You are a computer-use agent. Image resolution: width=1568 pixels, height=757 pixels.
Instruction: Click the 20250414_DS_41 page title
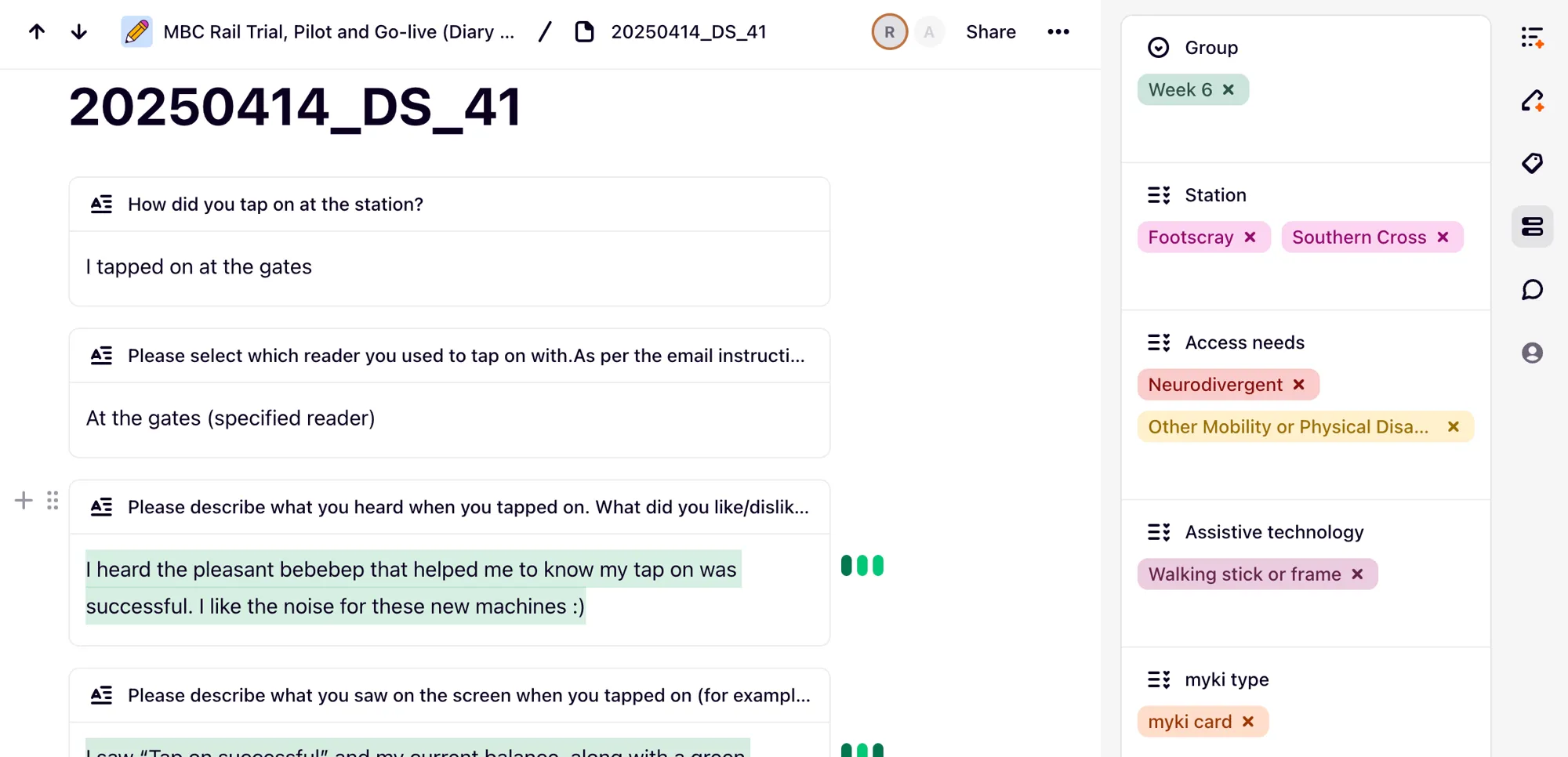pyautogui.click(x=296, y=107)
